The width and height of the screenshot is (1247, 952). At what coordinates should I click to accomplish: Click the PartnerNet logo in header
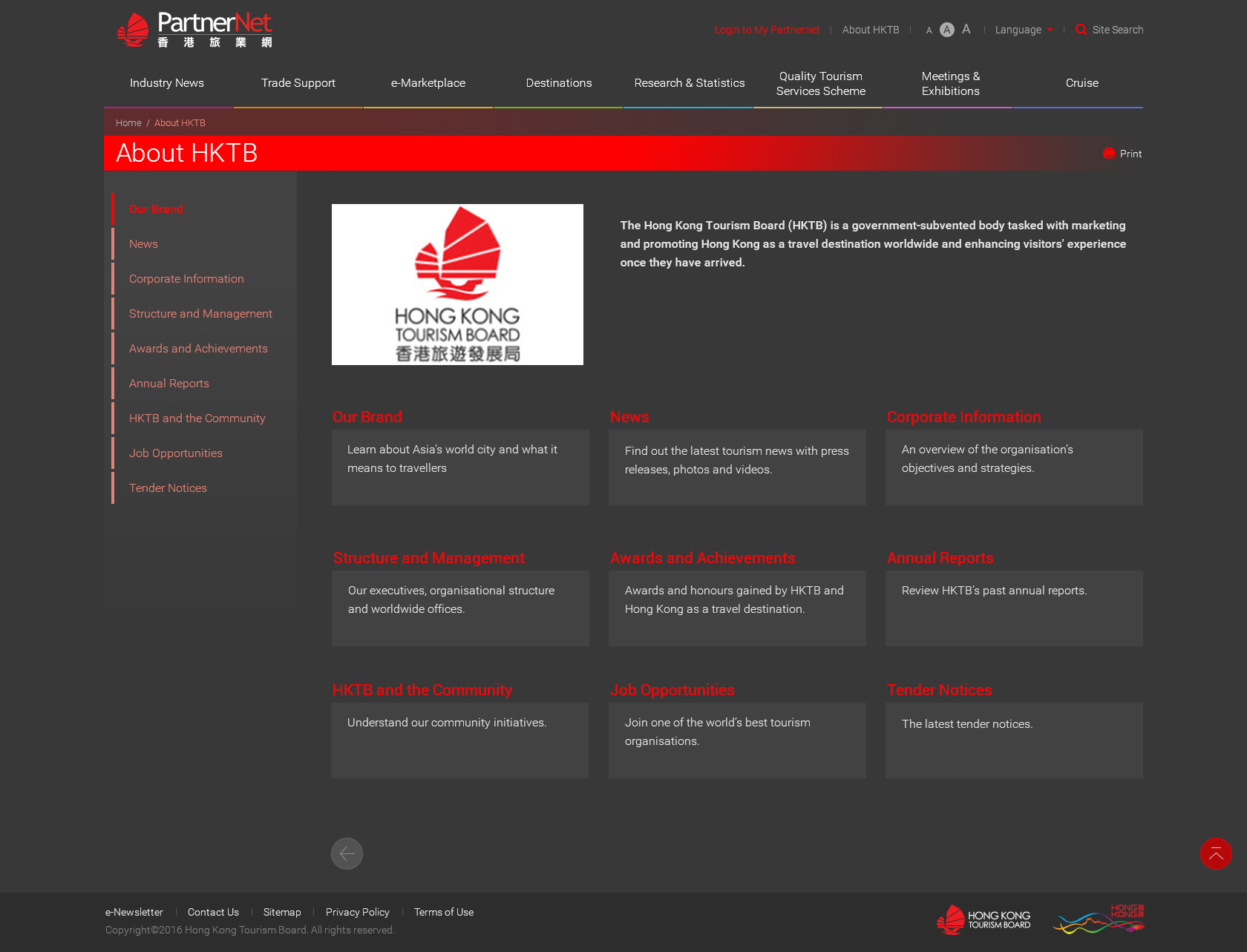point(194,30)
